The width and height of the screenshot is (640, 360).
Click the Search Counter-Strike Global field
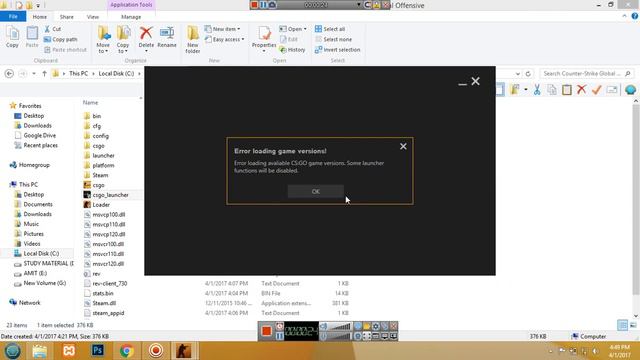tap(587, 73)
